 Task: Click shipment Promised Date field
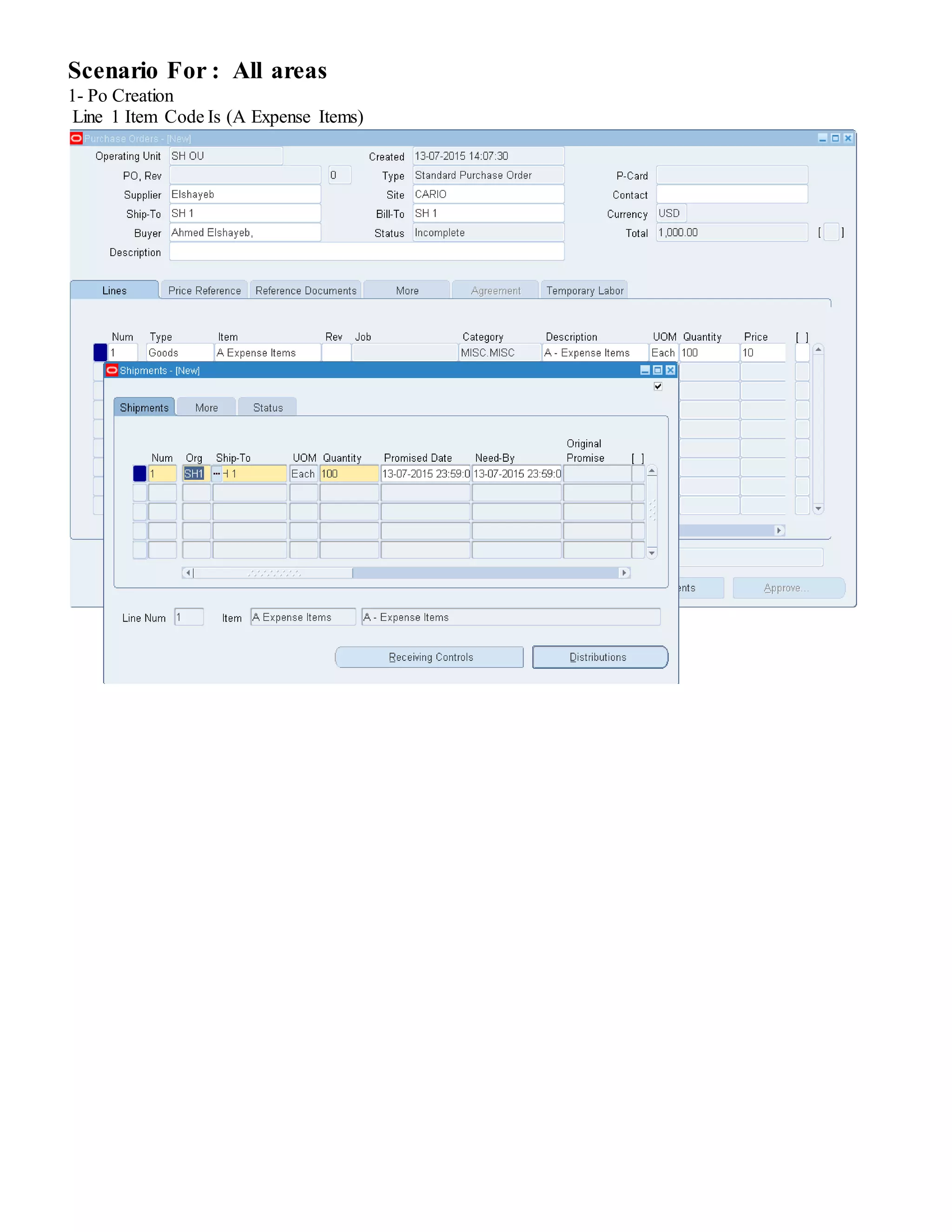(x=426, y=474)
